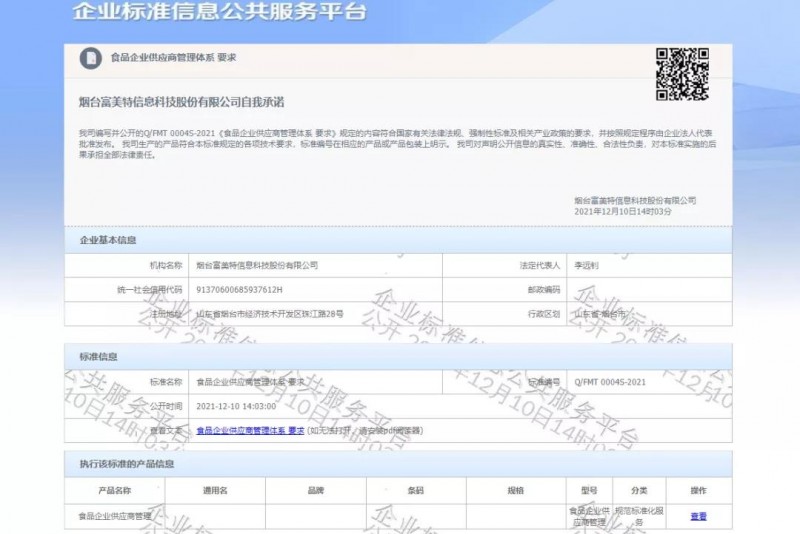Click the section header 企业基本信息
Screen dimensions: 800x534
pos(108,240)
